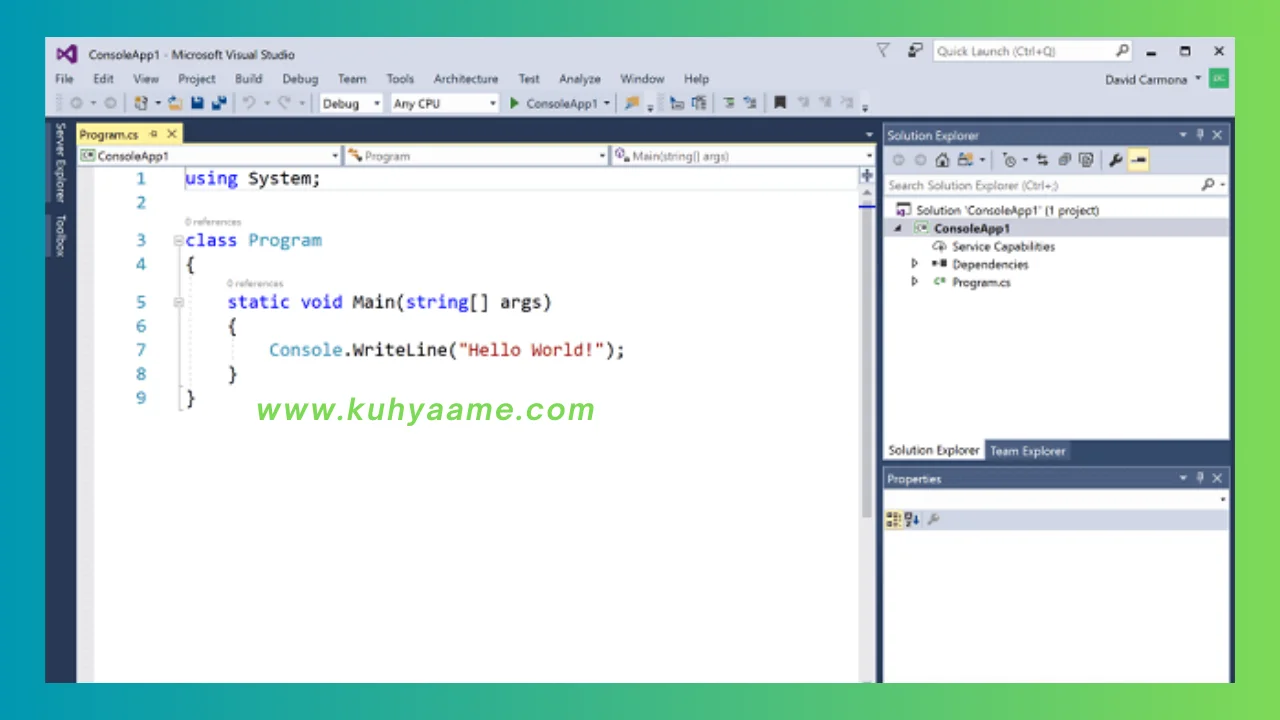
Task: Toggle auto-hide pin on Solution Explorer
Action: pyautogui.click(x=1201, y=135)
